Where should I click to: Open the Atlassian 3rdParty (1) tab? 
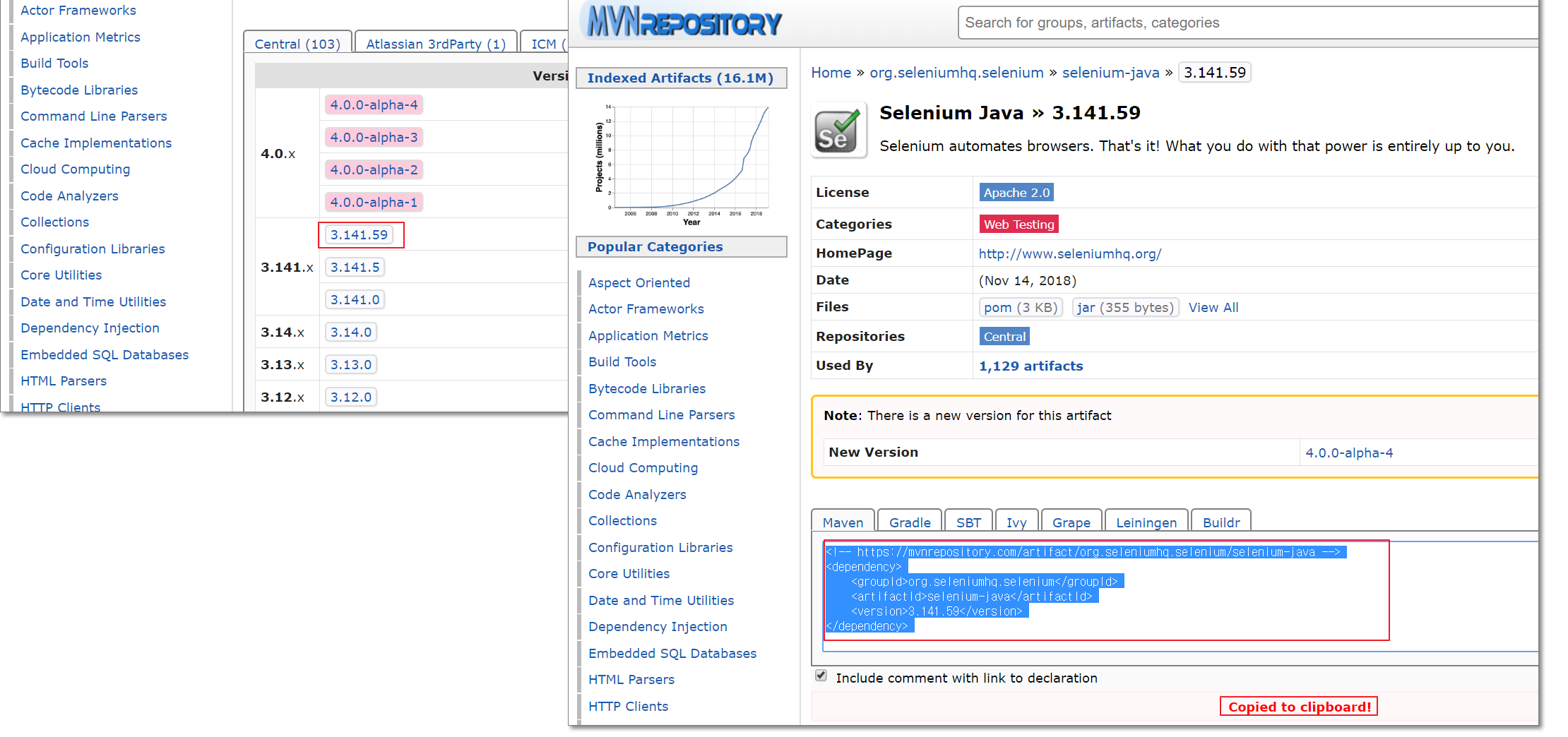pos(436,43)
